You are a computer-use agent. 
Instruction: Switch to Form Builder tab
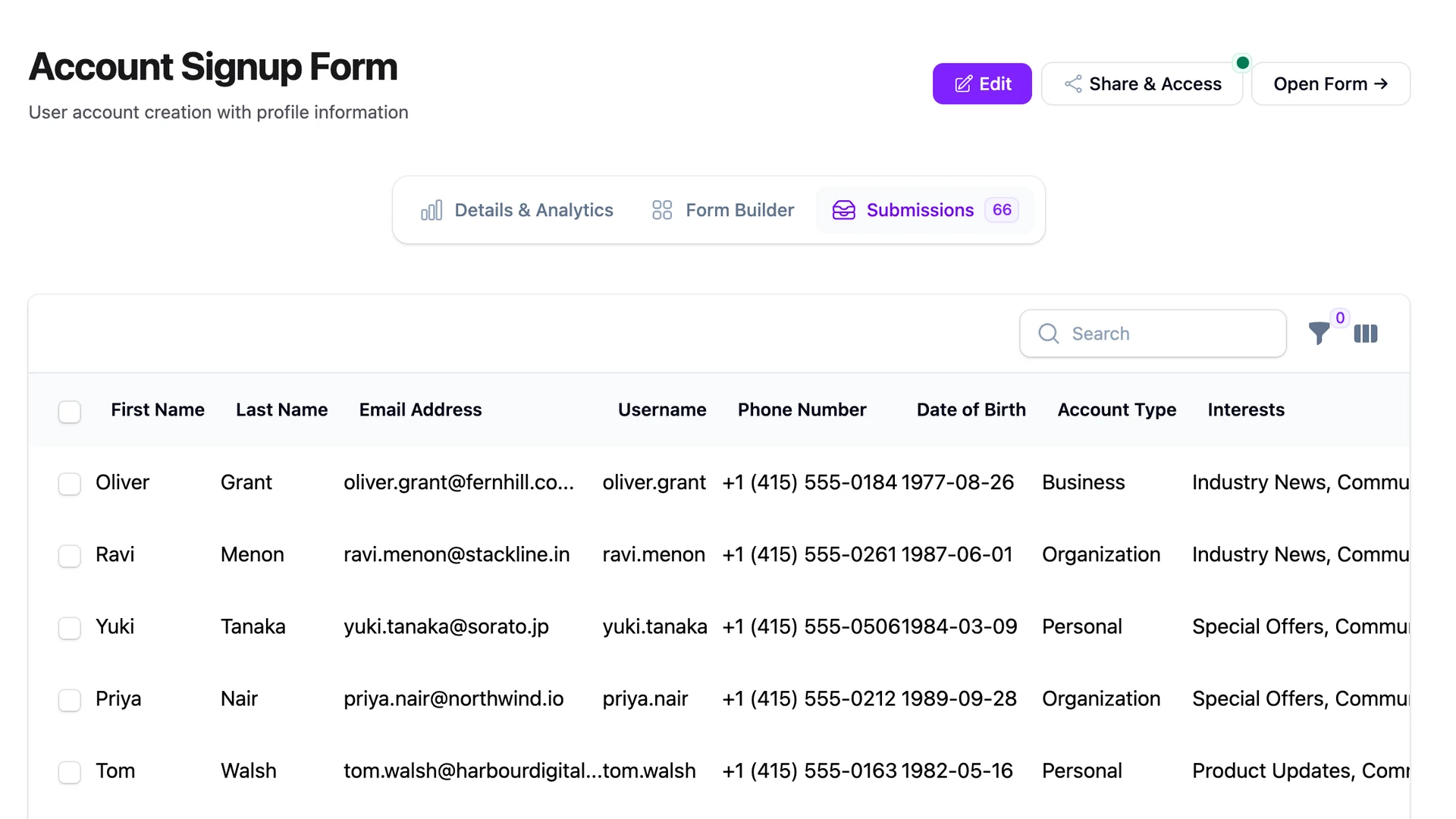coord(723,210)
